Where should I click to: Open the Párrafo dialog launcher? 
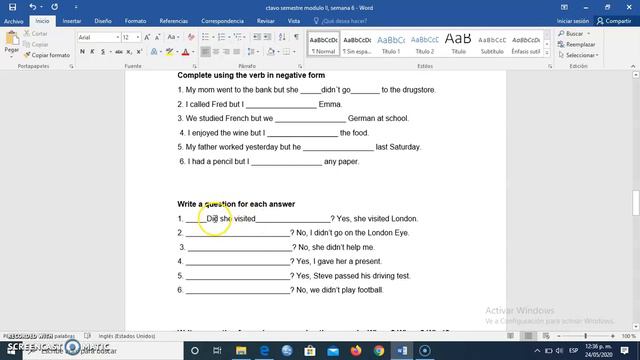(300, 66)
